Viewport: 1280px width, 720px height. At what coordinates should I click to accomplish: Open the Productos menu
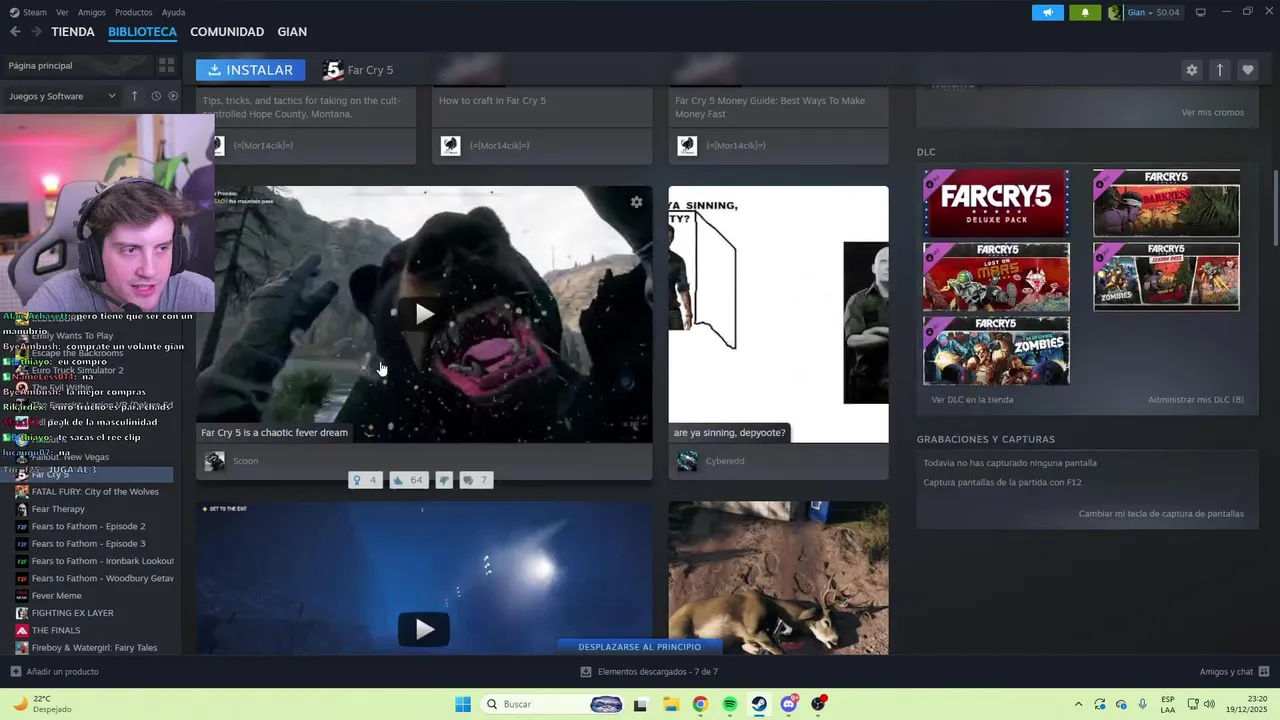[x=134, y=12]
